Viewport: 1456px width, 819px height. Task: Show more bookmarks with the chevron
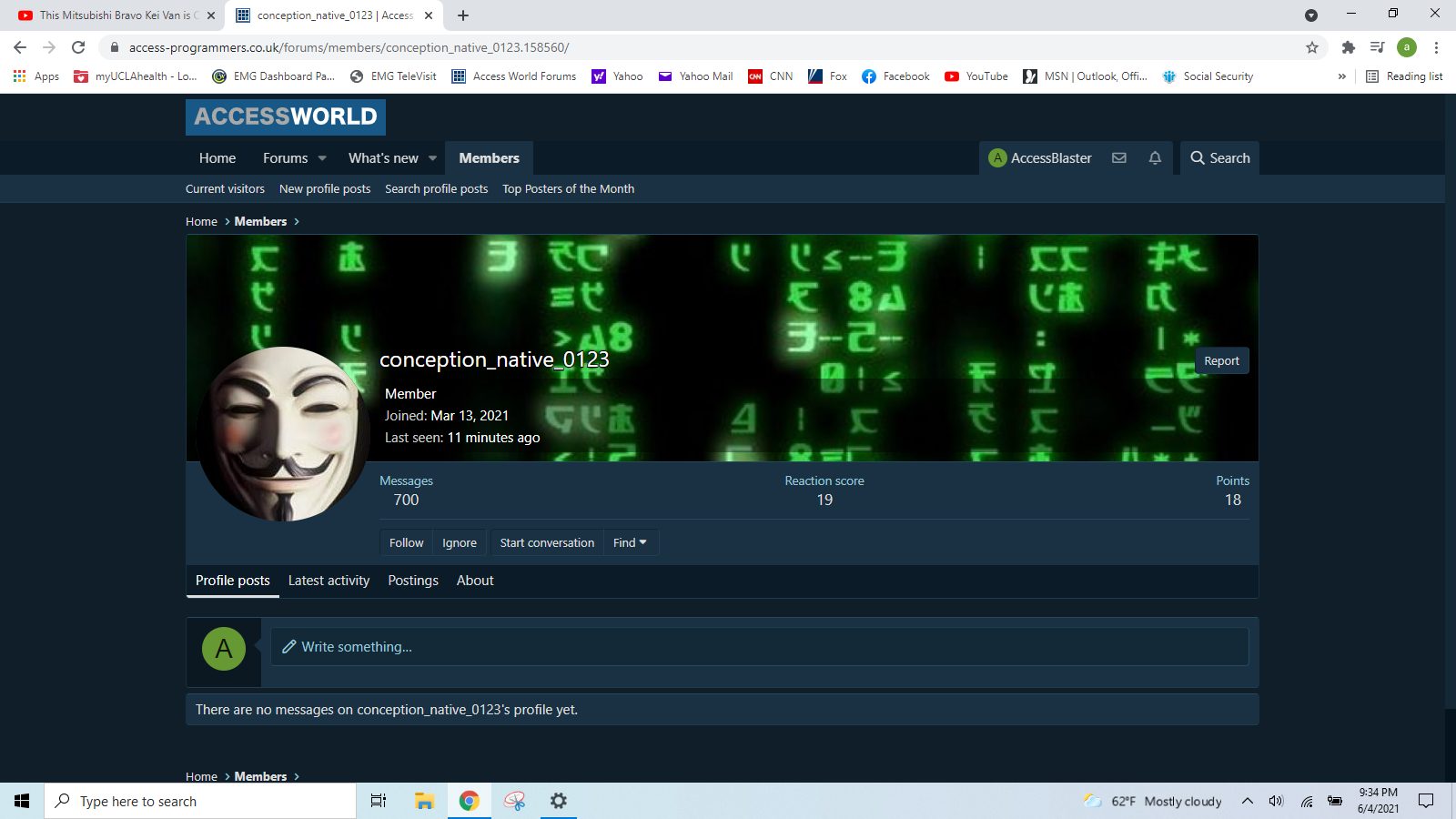pyautogui.click(x=1341, y=76)
